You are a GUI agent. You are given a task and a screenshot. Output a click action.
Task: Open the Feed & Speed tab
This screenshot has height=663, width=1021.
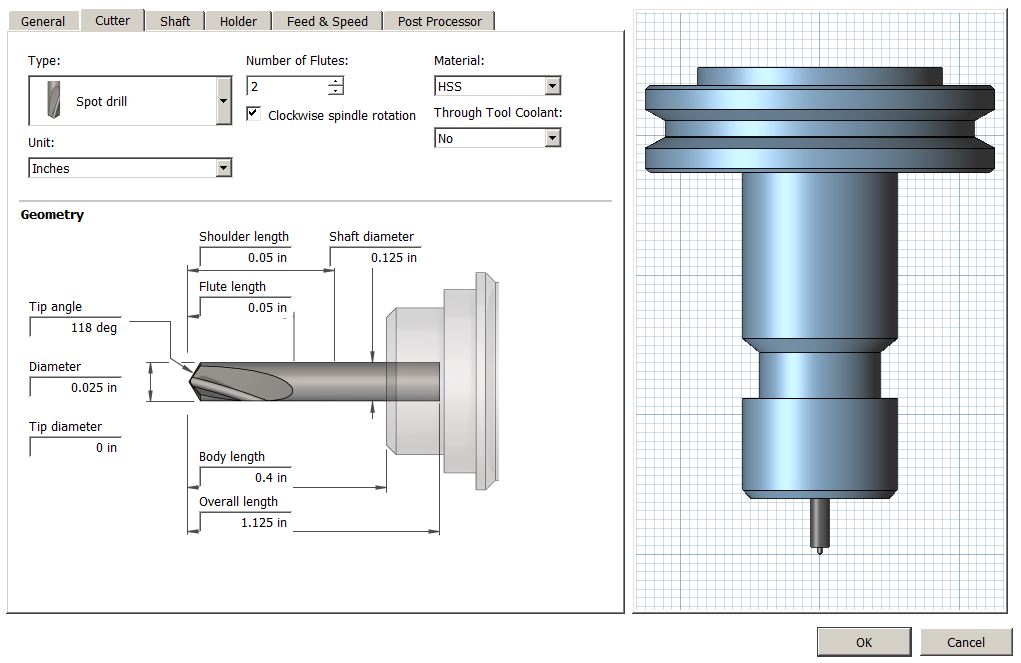point(327,21)
